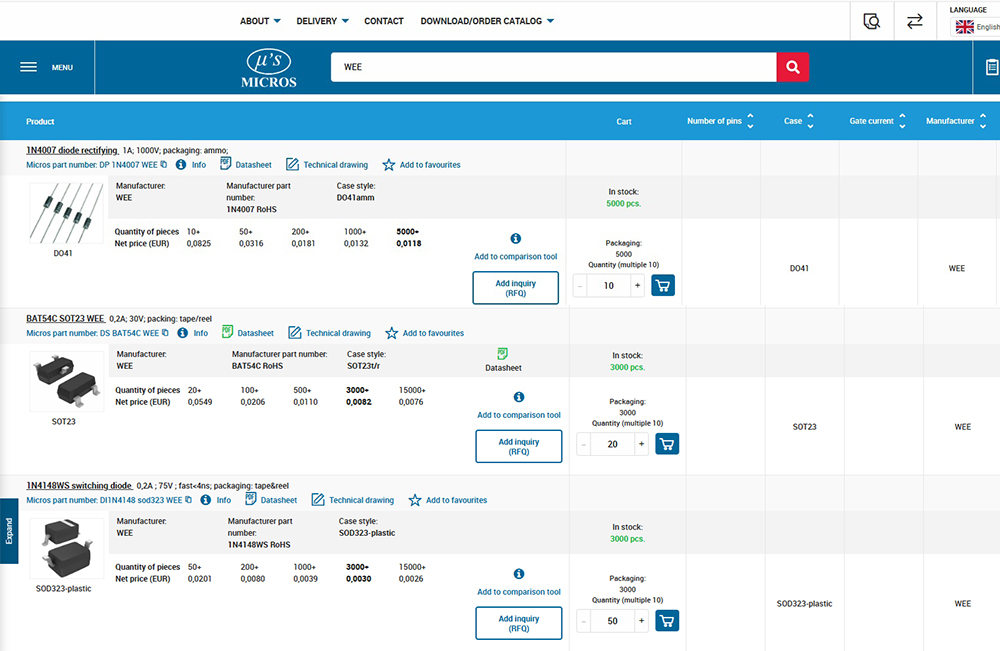This screenshot has height=651, width=1000.
Task: Click favourites star for 1N4148WS diode
Action: click(415, 501)
